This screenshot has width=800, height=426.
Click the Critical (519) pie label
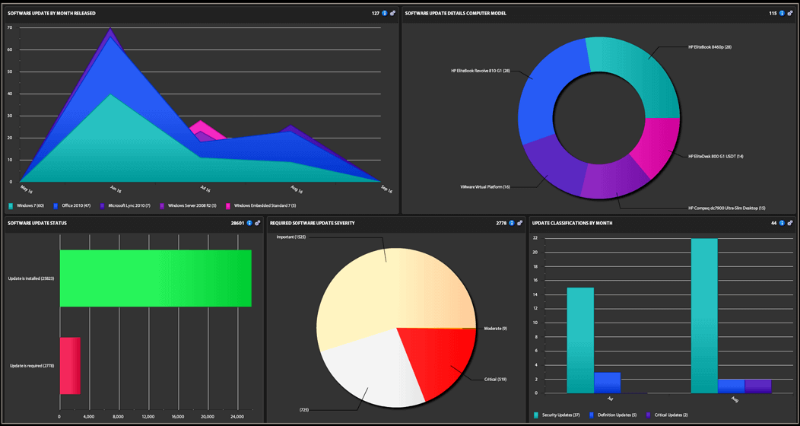coord(495,379)
